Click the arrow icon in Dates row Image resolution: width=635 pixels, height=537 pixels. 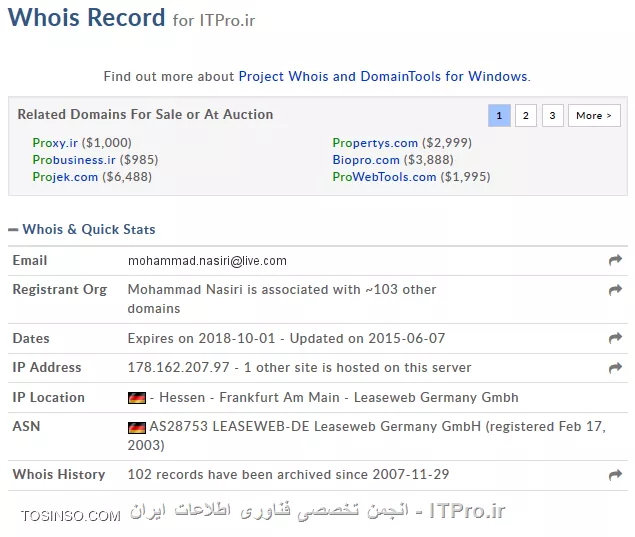pyautogui.click(x=615, y=338)
